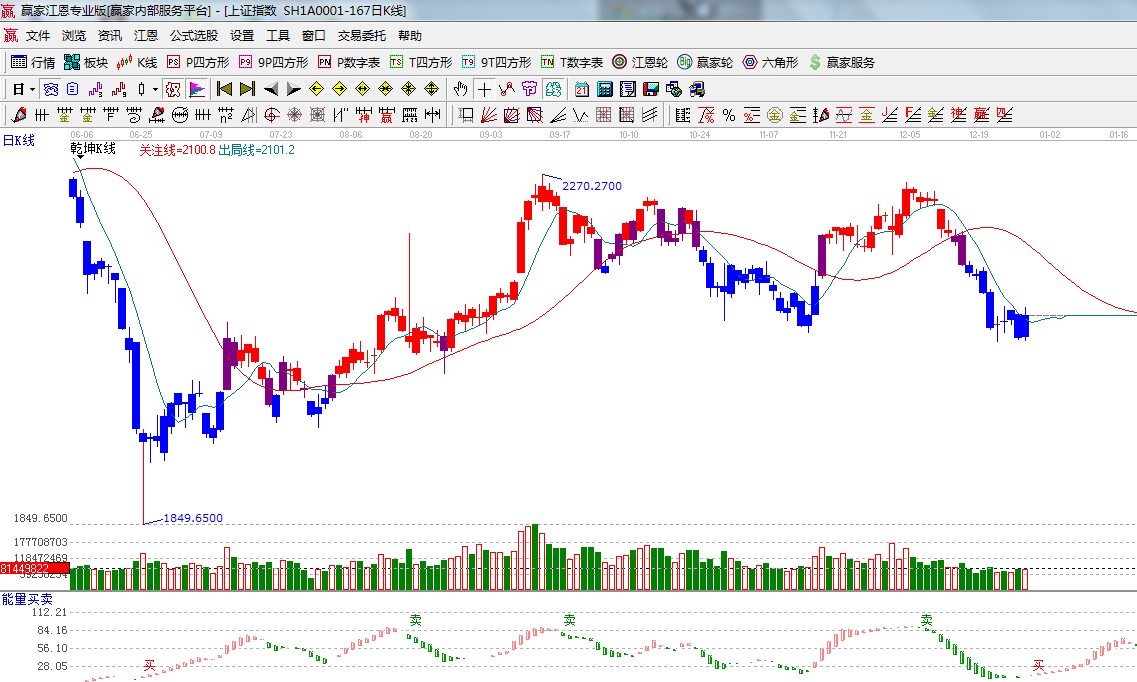Open 赢家服务 with dollar sign icon
Screen dimensions: 1137x682
point(841,62)
